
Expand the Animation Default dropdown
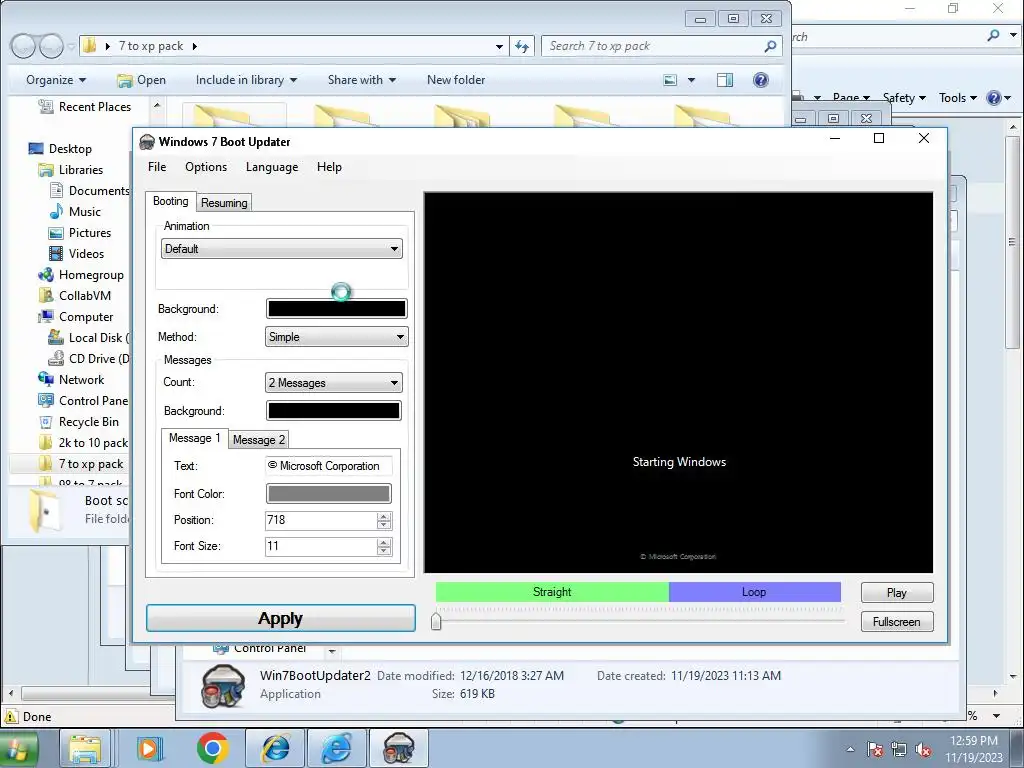click(281, 249)
